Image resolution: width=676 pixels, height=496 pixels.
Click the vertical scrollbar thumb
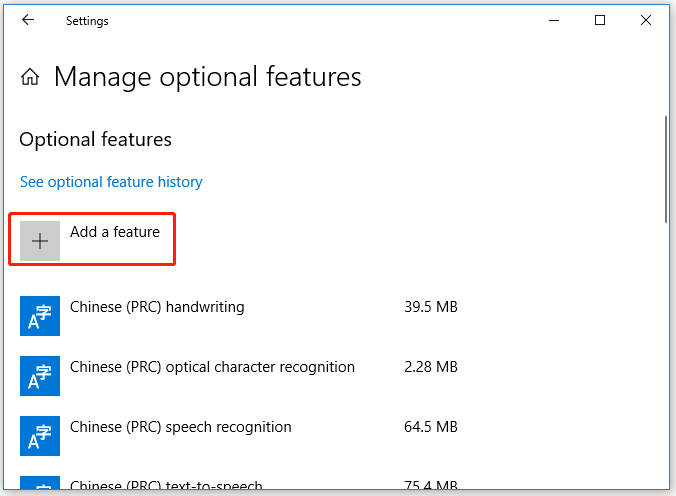click(x=666, y=169)
